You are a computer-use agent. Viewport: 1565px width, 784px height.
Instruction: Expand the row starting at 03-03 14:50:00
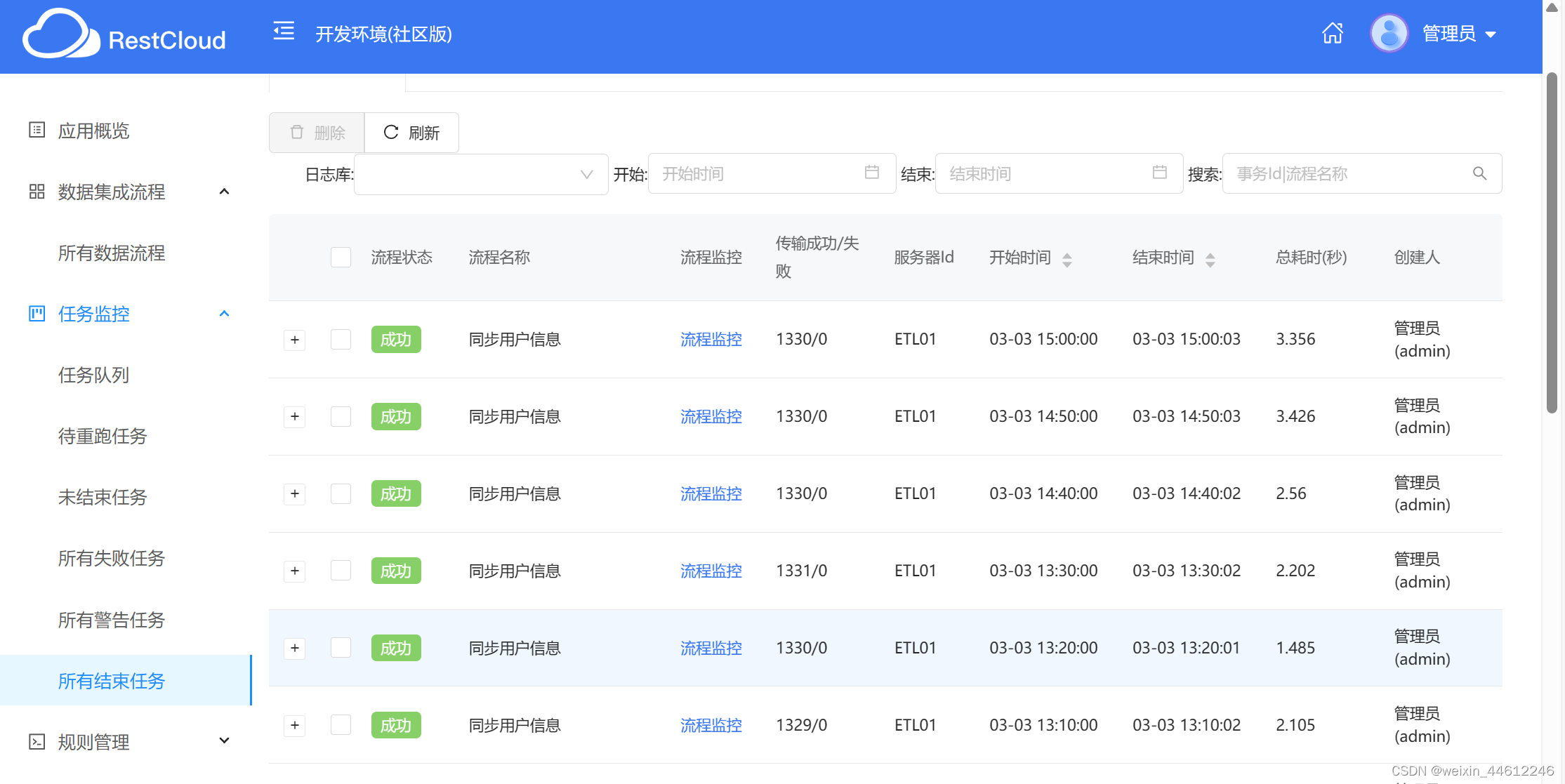coord(295,417)
